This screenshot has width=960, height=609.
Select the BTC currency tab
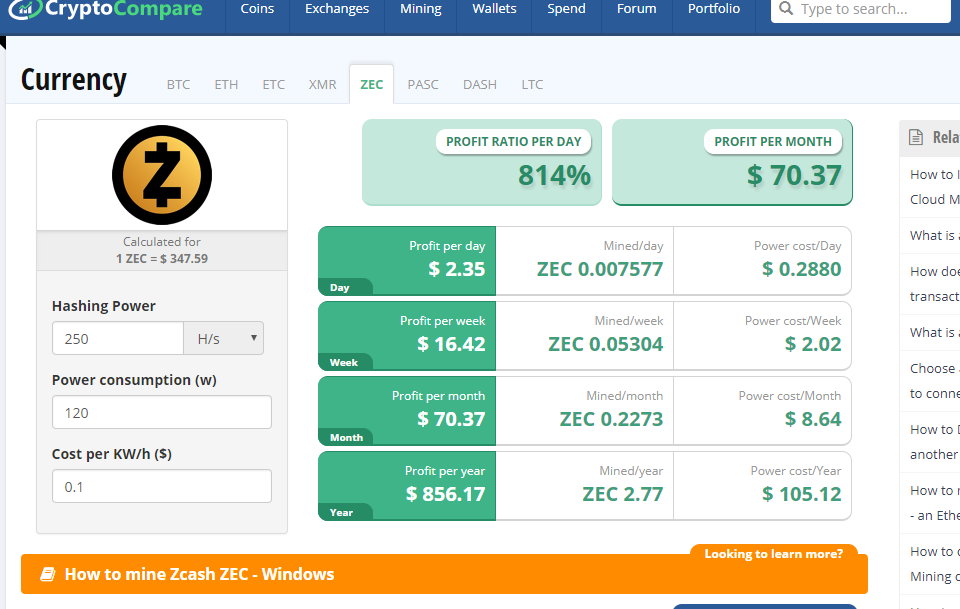pos(178,85)
